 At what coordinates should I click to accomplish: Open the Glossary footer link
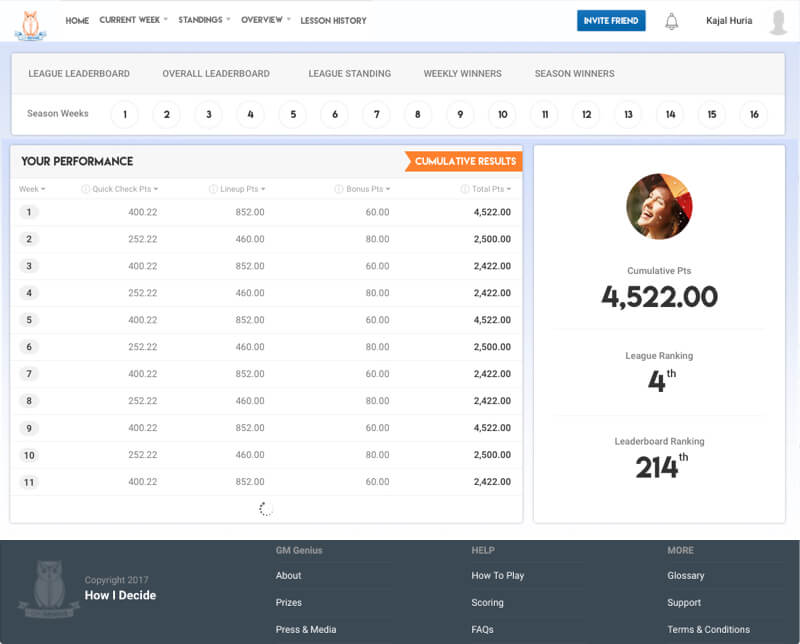pyautogui.click(x=686, y=575)
